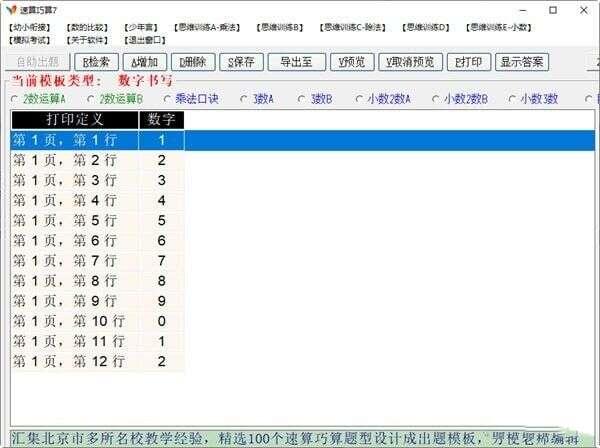Screen dimensions: 600x448
Task: Maximize the 速算巧算 window
Action: coord(553,10)
